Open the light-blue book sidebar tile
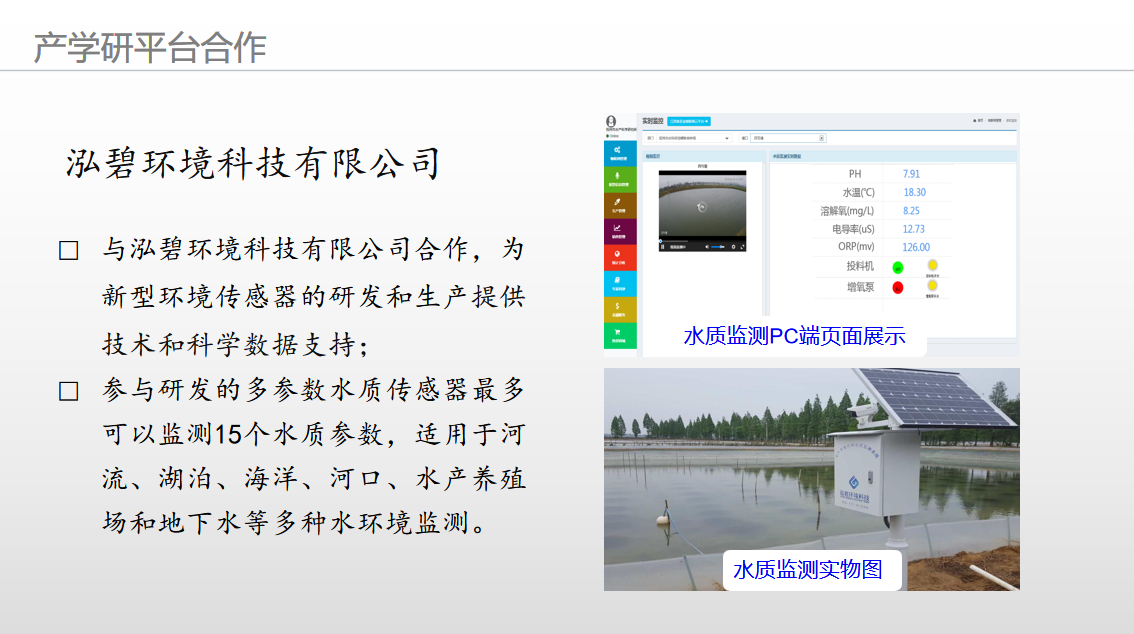The height and width of the screenshot is (634, 1134). (x=620, y=283)
